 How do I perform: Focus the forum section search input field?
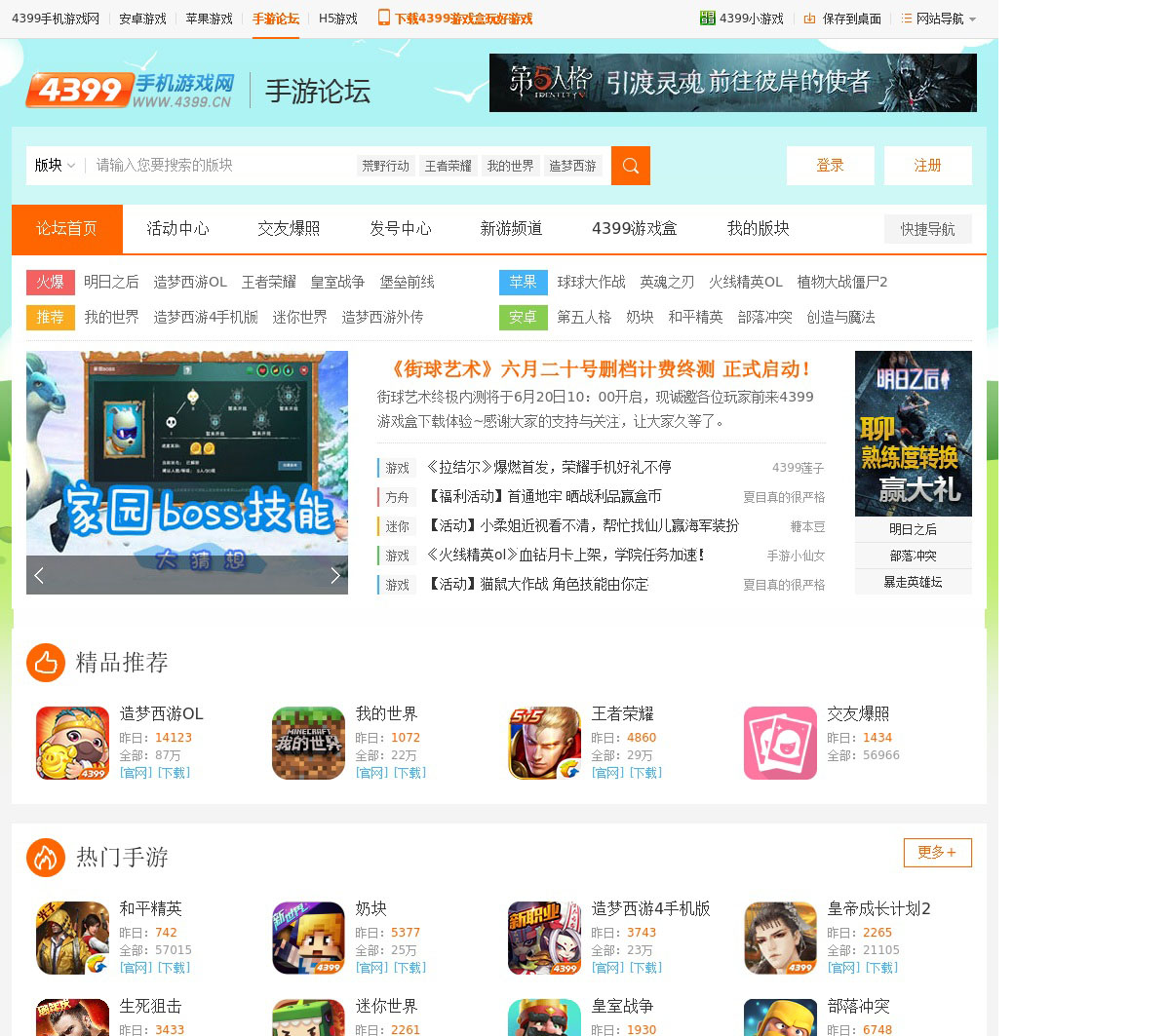[x=219, y=166]
